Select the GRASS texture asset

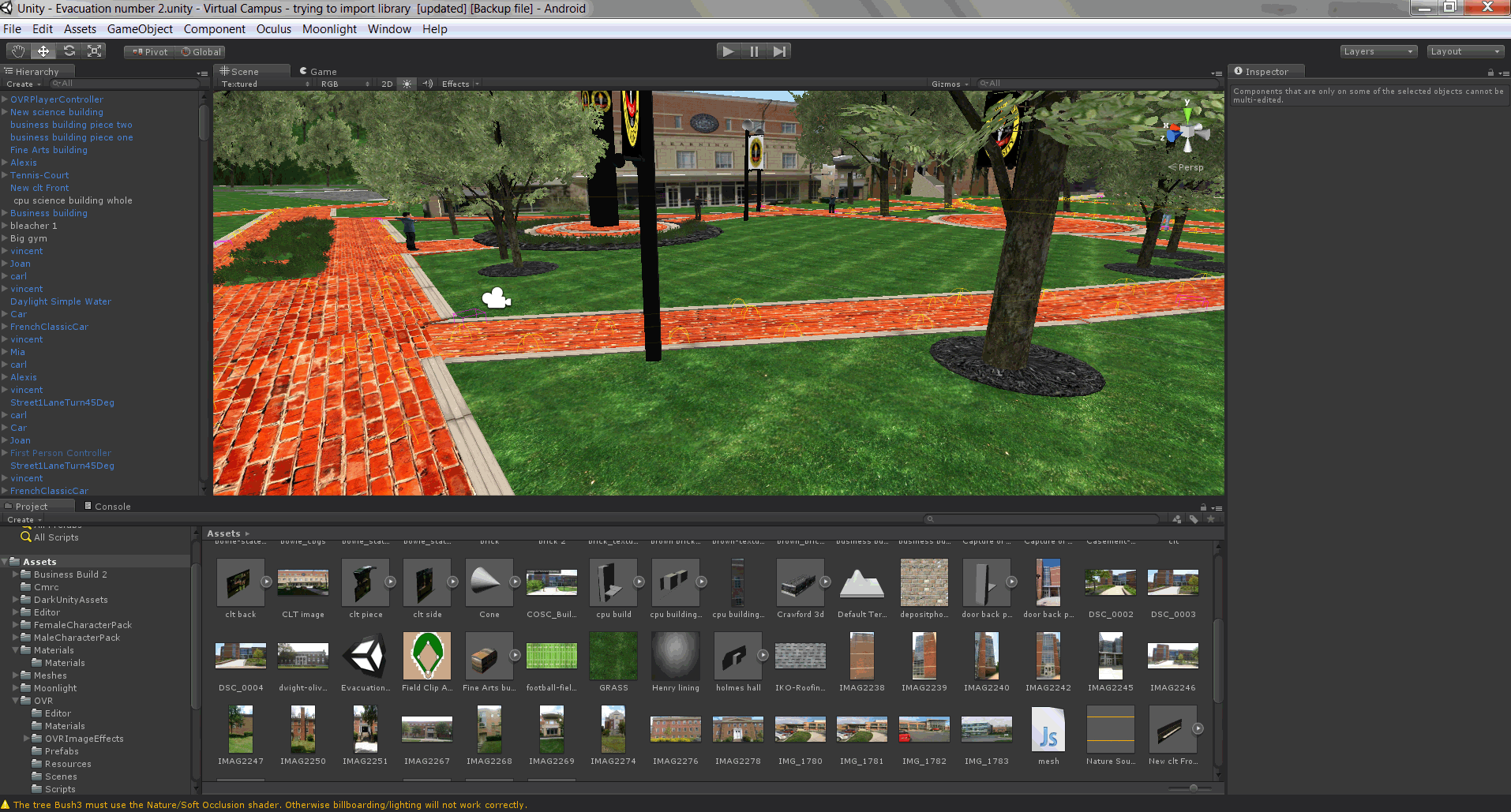[613, 661]
